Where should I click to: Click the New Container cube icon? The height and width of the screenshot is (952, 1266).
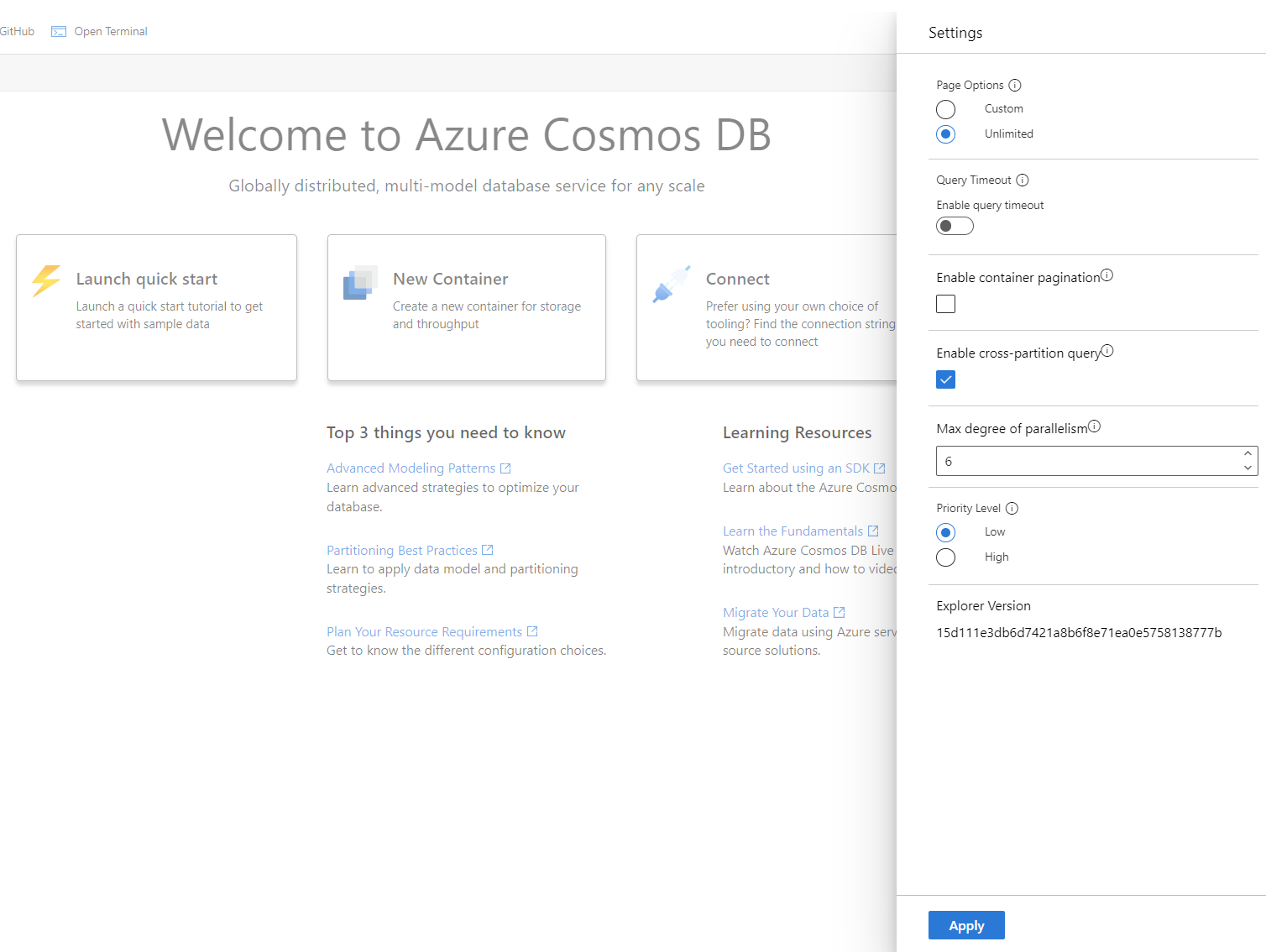click(x=360, y=281)
